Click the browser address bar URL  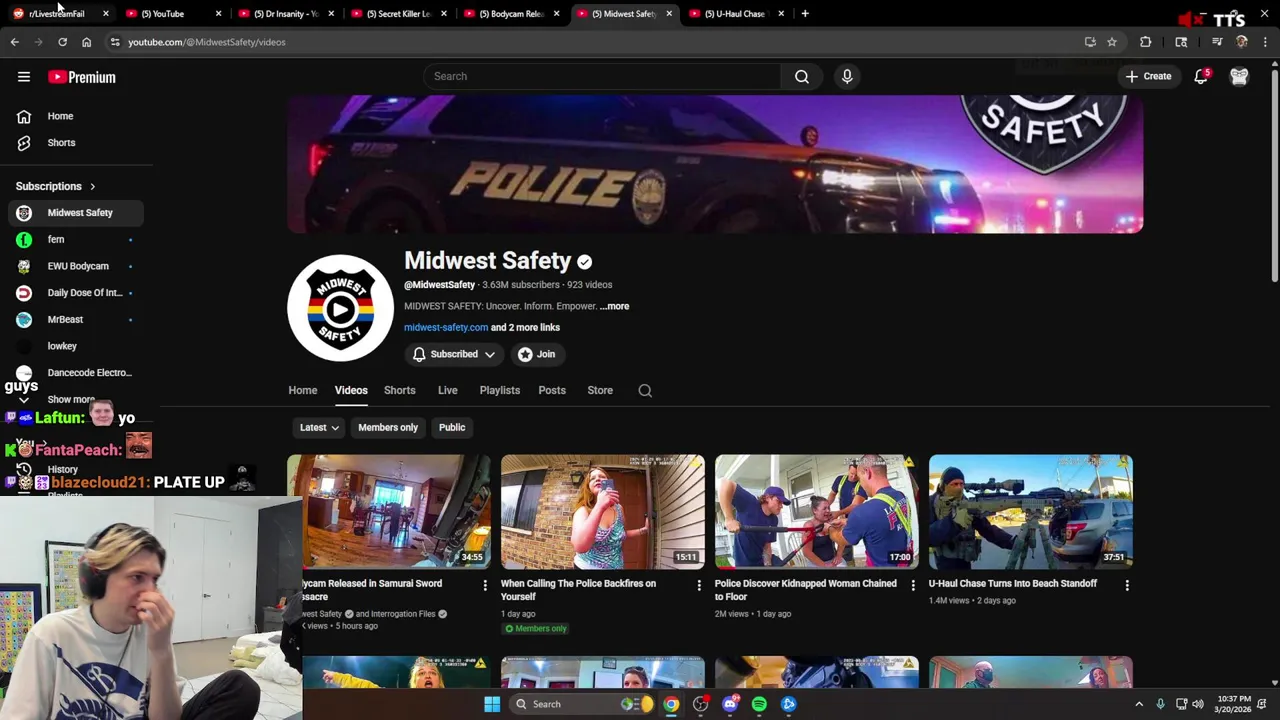pos(206,42)
